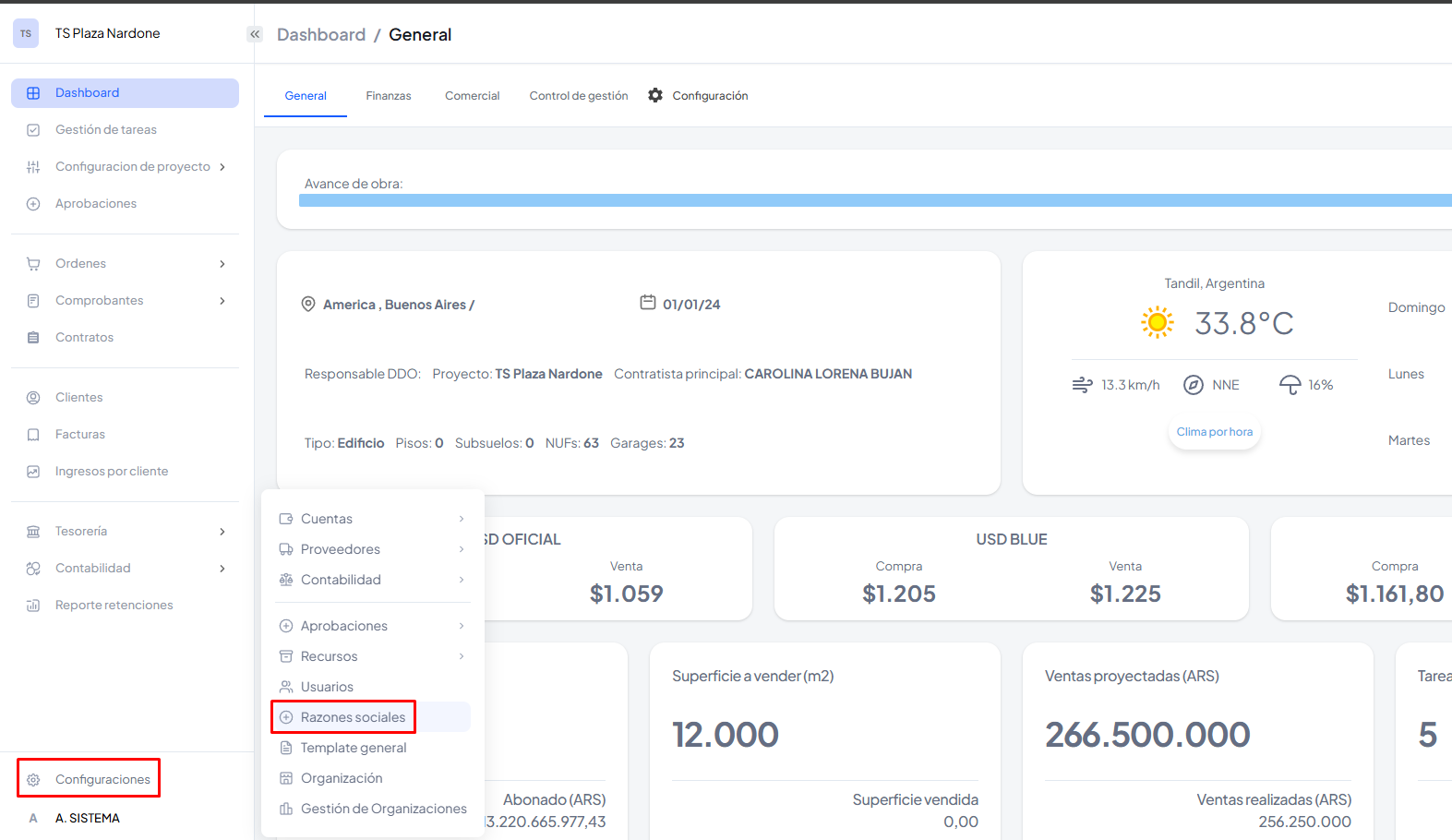Expand Proveedores submenu arrow in popup
Screen dimensions: 1452x840
pos(462,549)
